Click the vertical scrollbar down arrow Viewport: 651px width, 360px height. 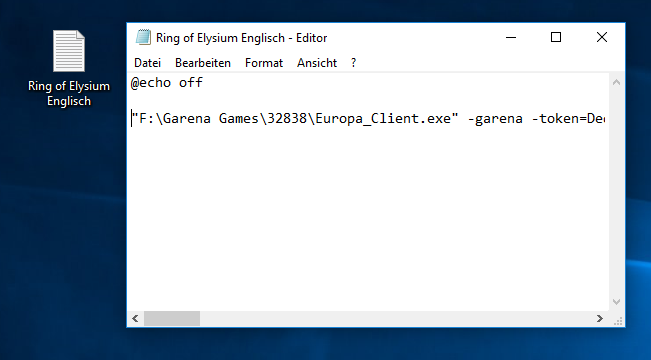(617, 302)
